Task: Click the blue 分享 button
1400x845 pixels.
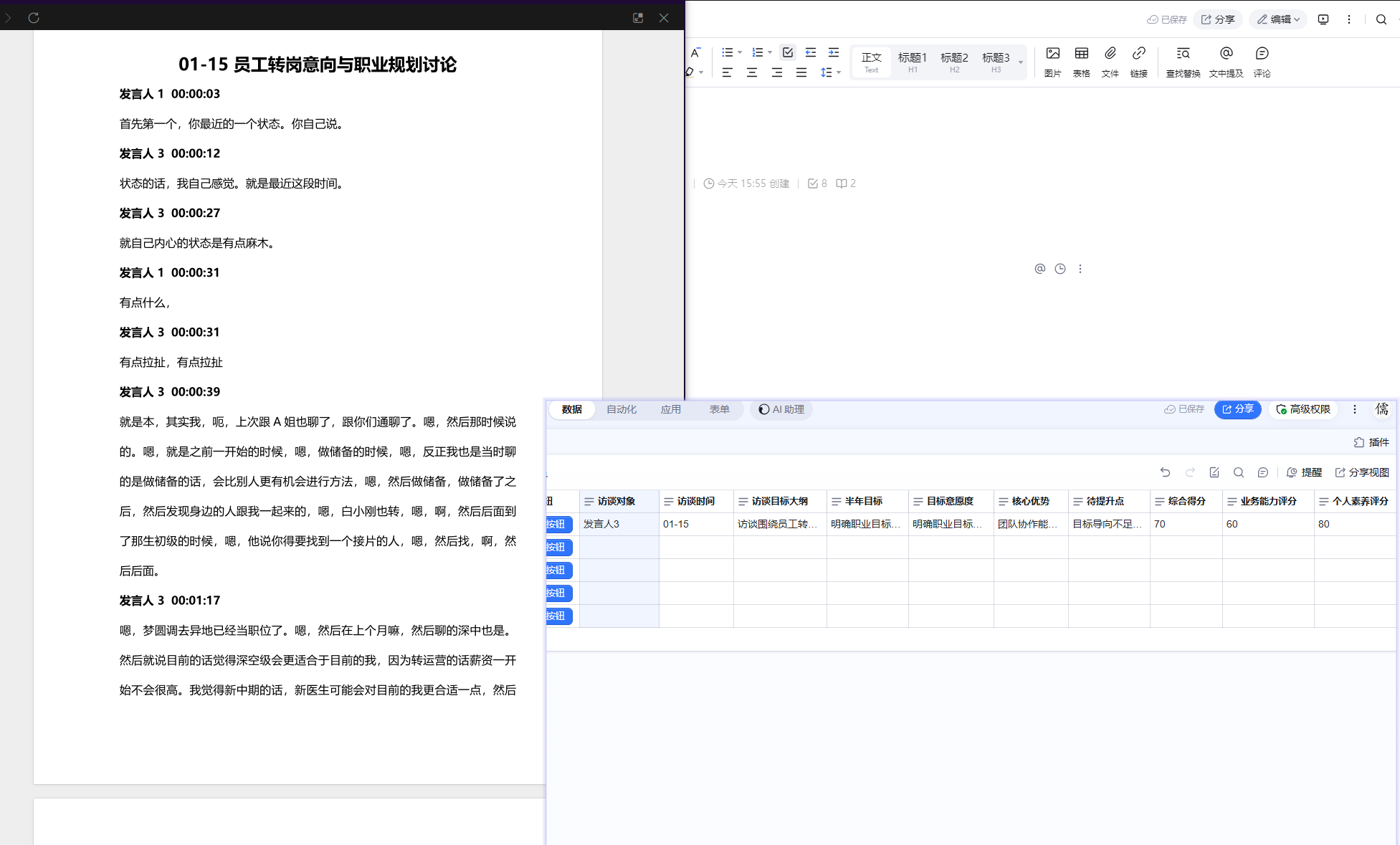Action: pos(1237,409)
